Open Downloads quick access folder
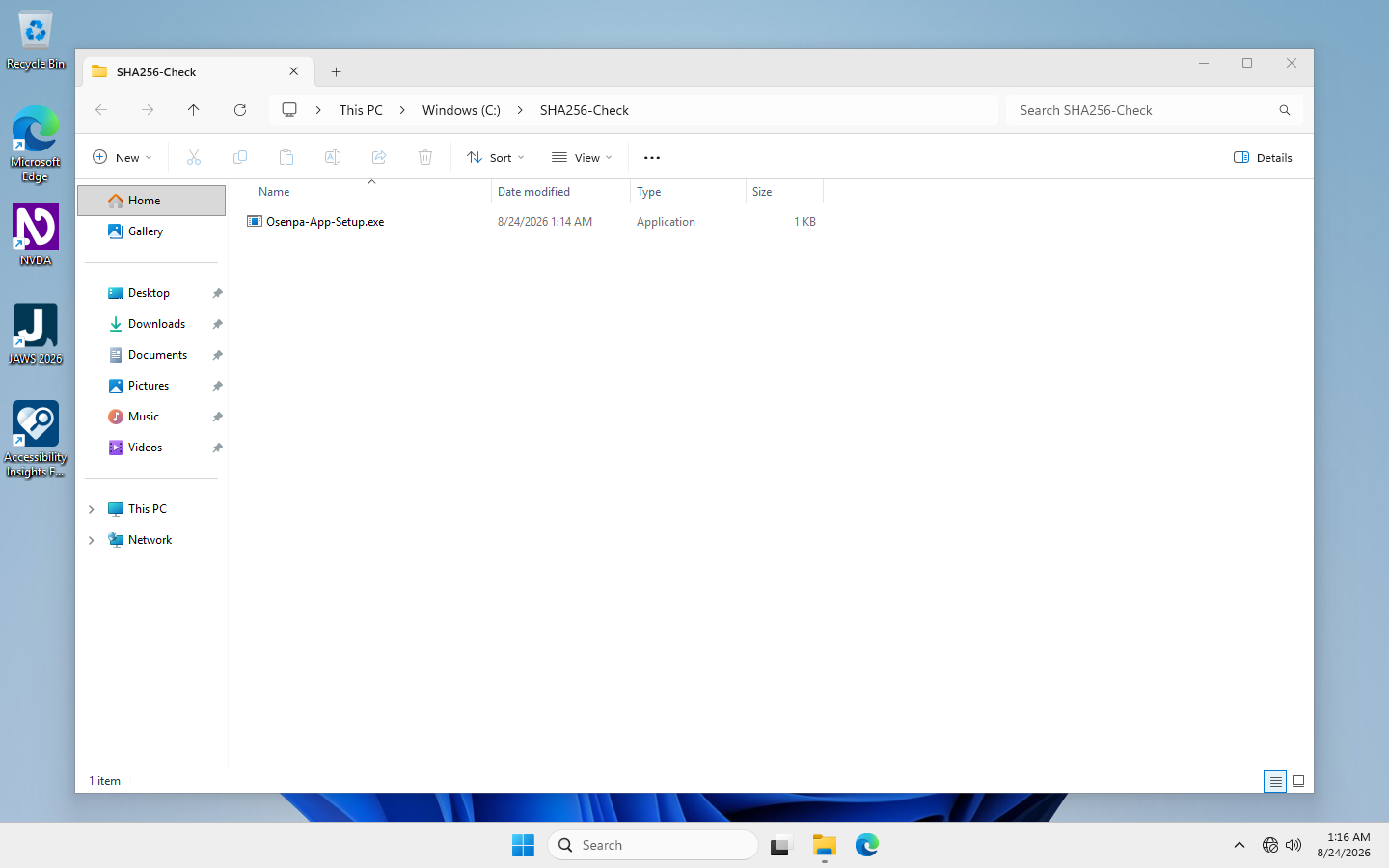The image size is (1389, 868). [x=151, y=324]
